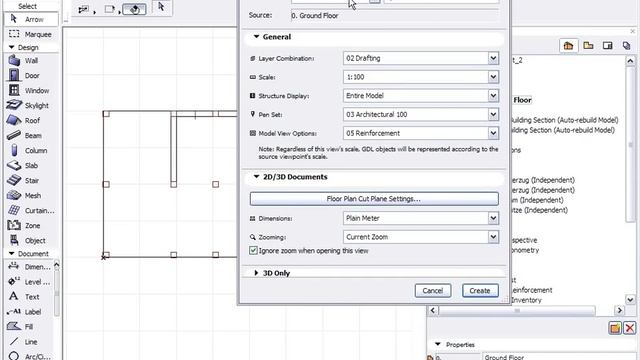
Task: Click the Cancel button
Action: tap(433, 291)
